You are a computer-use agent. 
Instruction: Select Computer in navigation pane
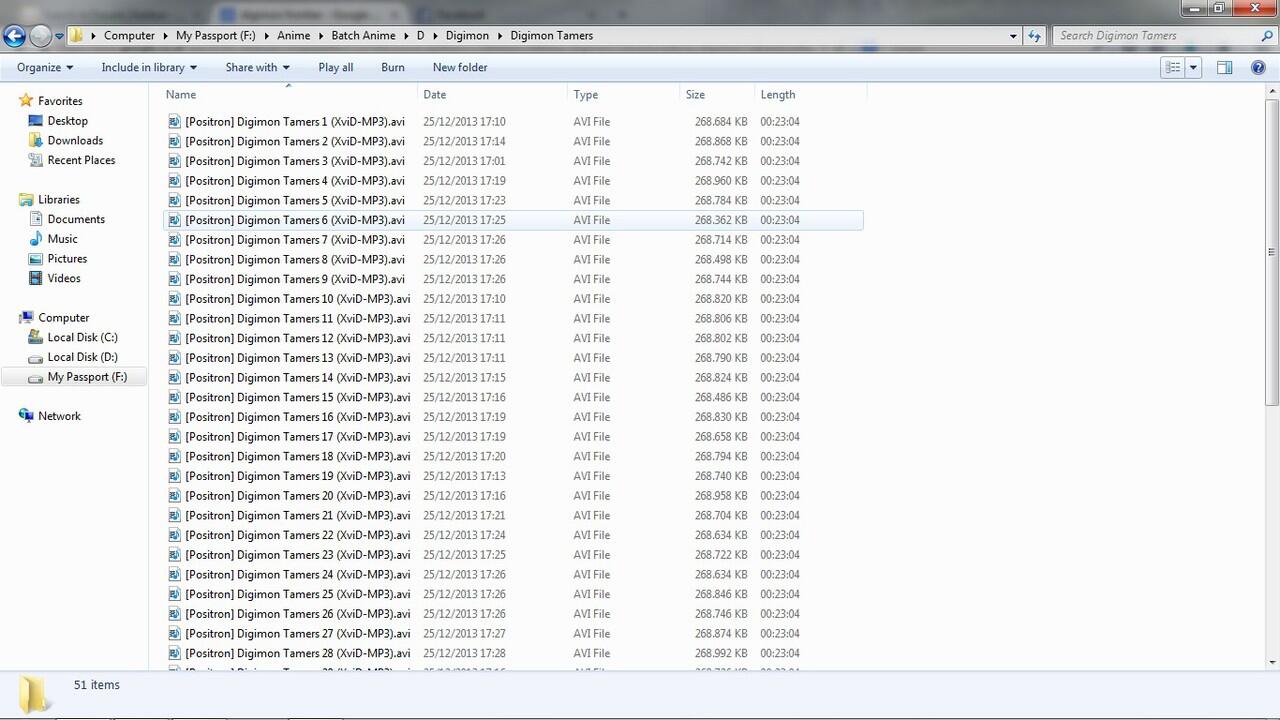63,318
